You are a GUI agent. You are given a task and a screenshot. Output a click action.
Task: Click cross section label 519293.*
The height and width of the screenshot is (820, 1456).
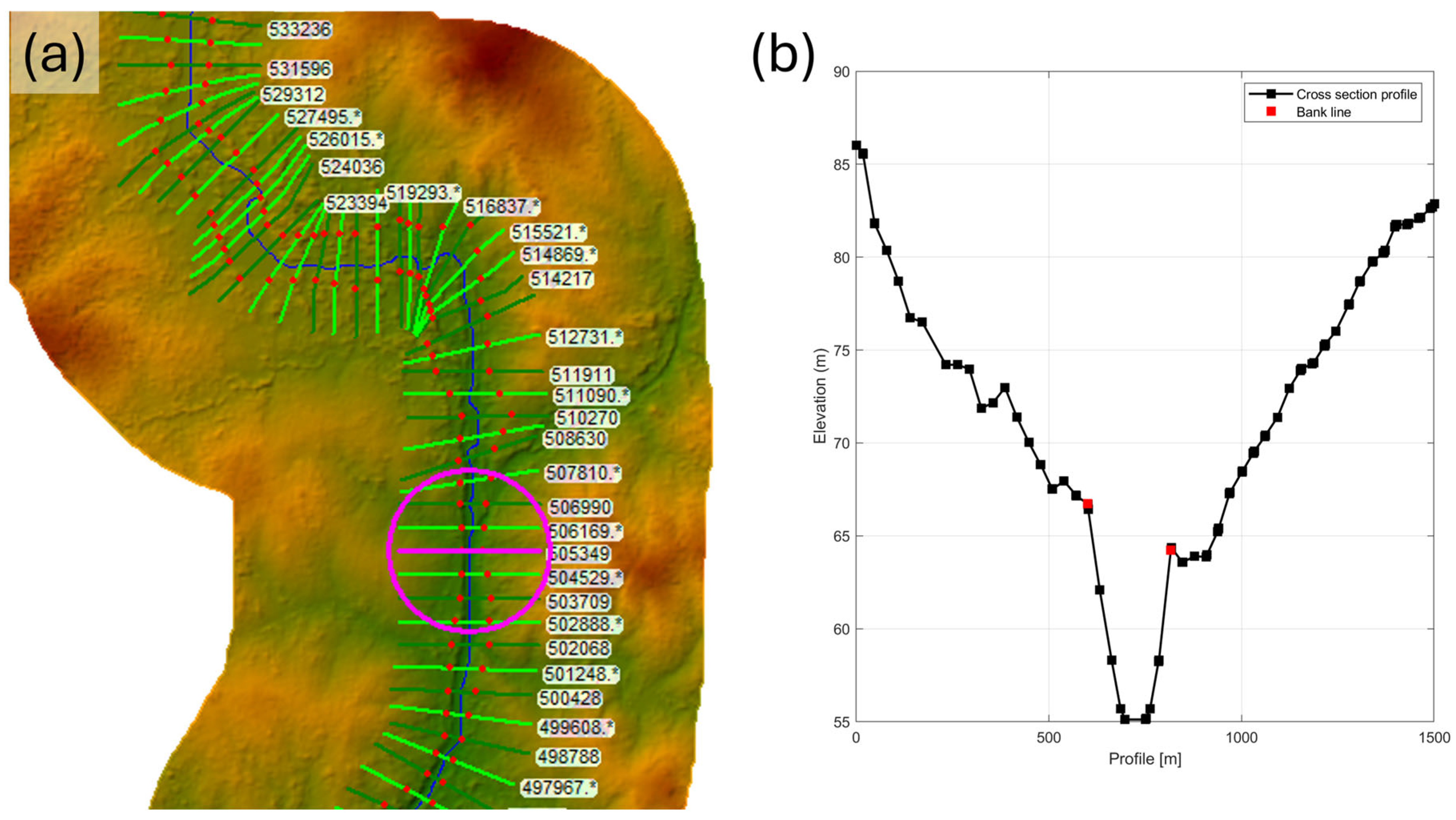(423, 193)
